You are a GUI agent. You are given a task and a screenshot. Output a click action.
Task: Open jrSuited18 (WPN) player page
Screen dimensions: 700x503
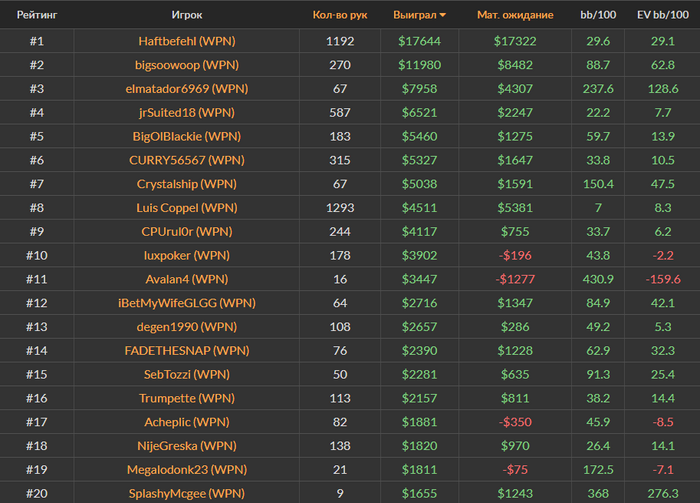pos(187,113)
